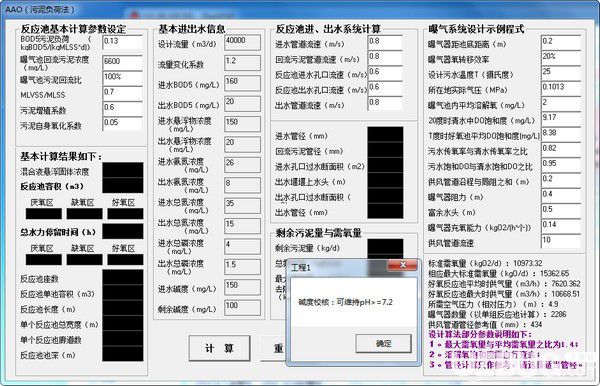Click the 设计流量 field showing 40000

click(243, 42)
